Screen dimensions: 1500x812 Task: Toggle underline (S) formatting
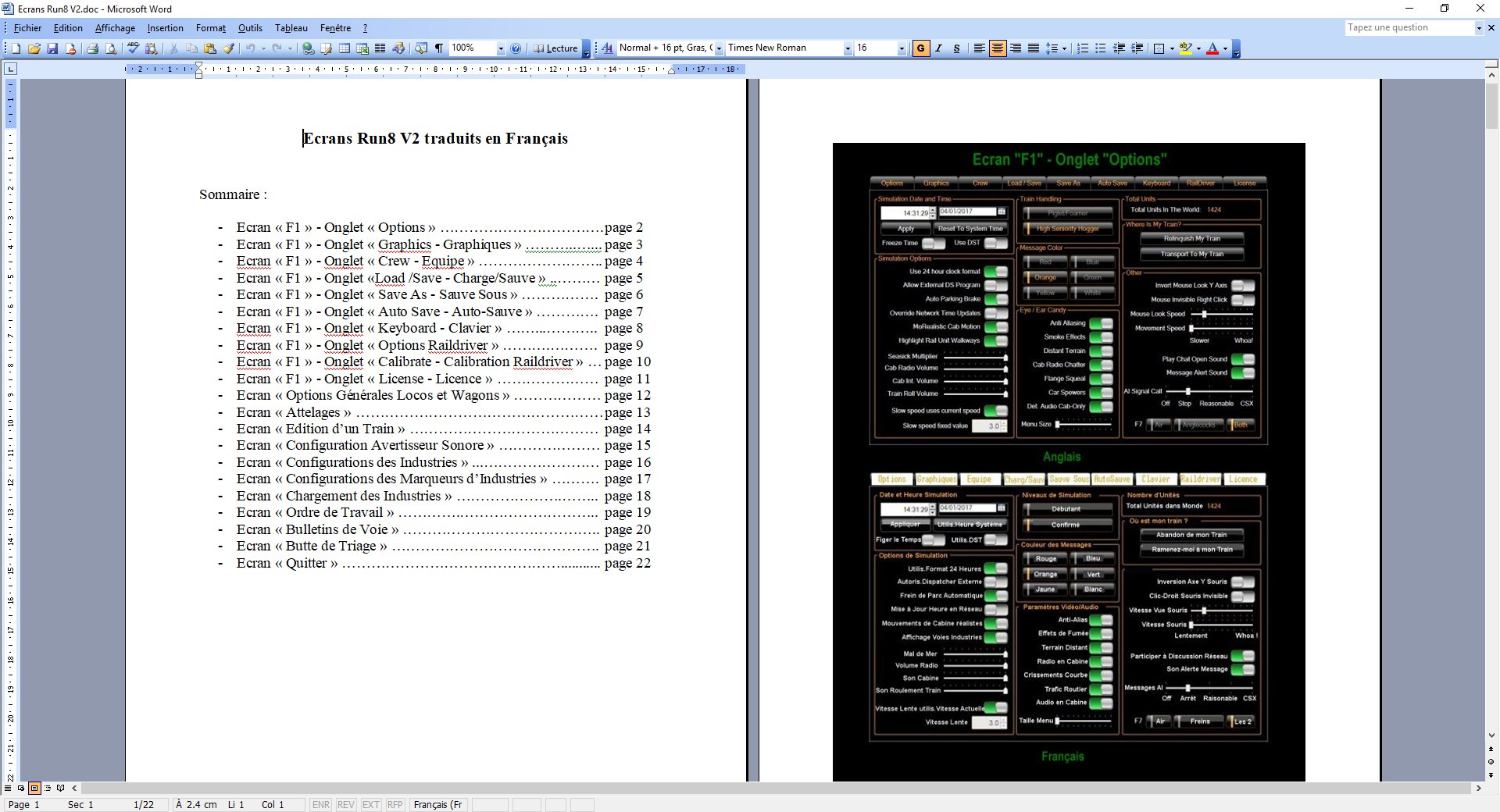pos(956,48)
